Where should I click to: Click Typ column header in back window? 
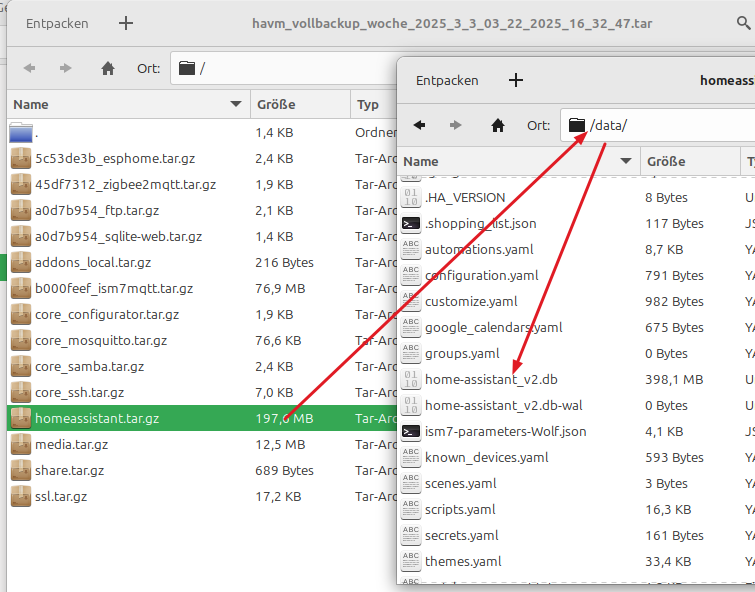(x=370, y=104)
